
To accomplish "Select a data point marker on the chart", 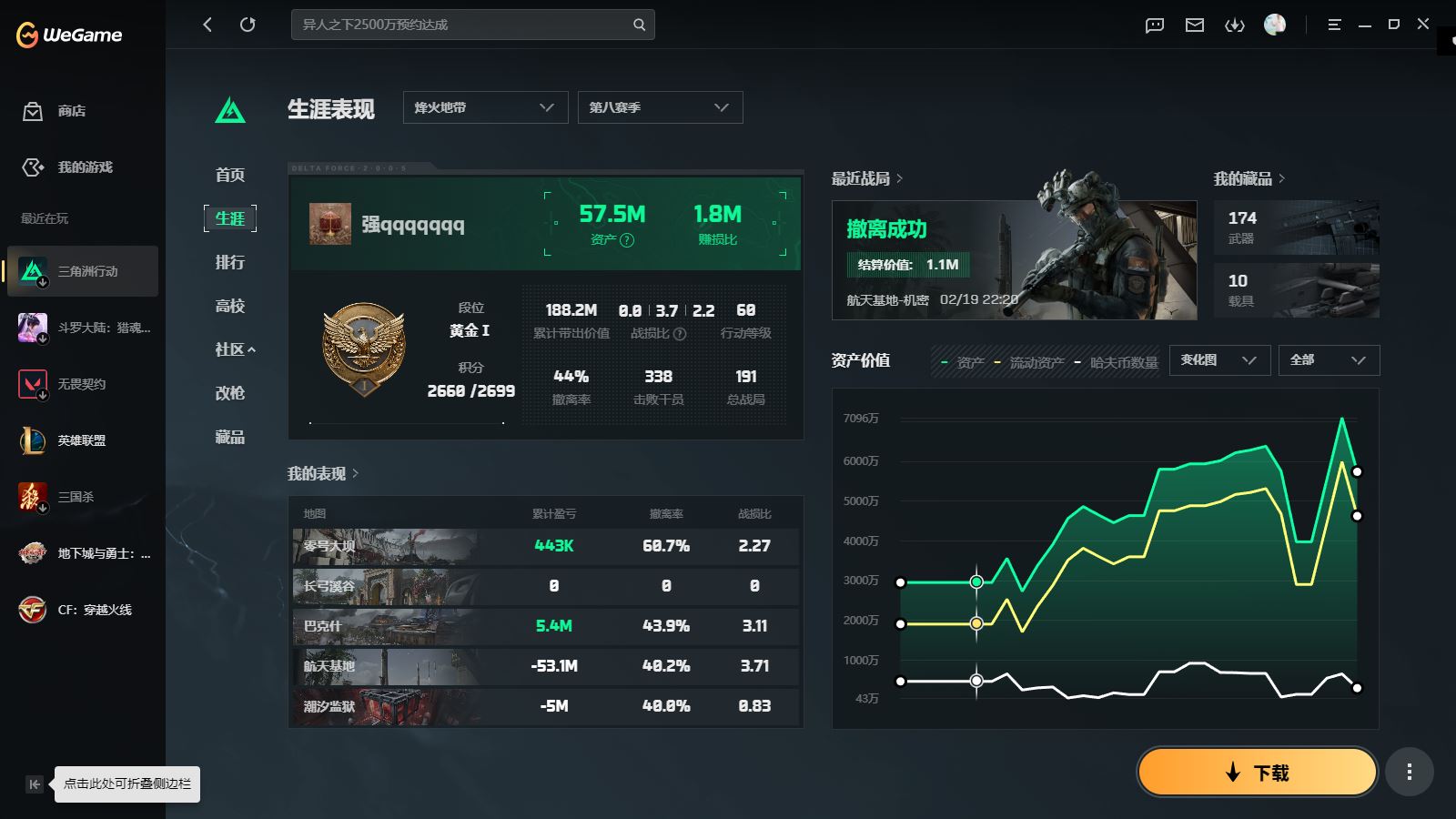I will (x=977, y=582).
